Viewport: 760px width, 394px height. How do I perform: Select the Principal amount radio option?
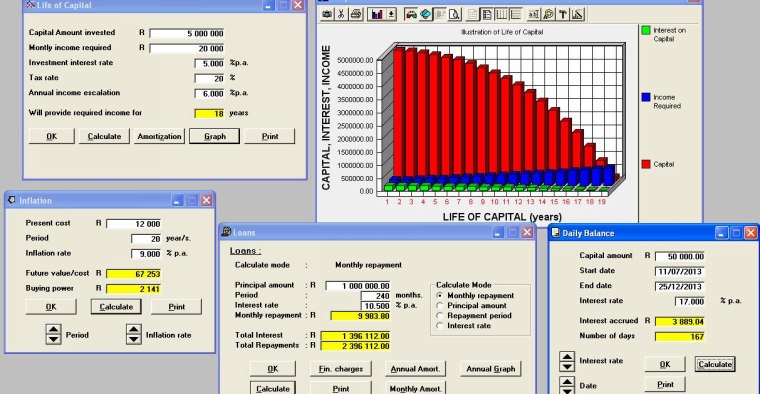[x=440, y=305]
